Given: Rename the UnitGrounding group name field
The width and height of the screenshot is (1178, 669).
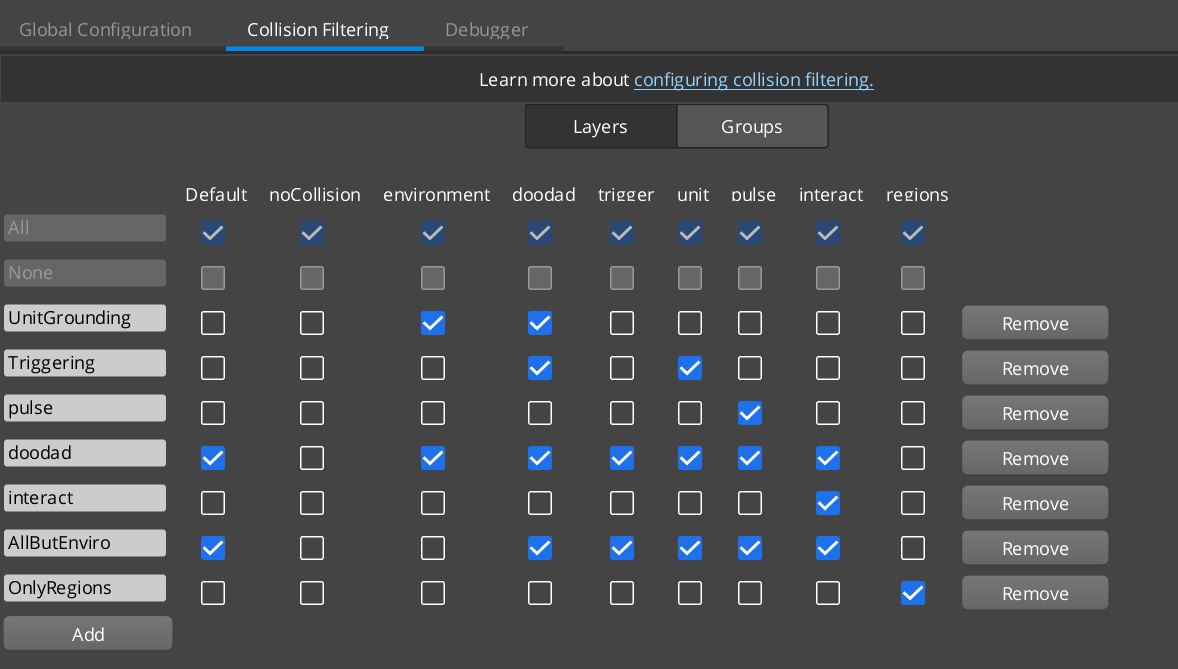Looking at the screenshot, I should pyautogui.click(x=85, y=317).
